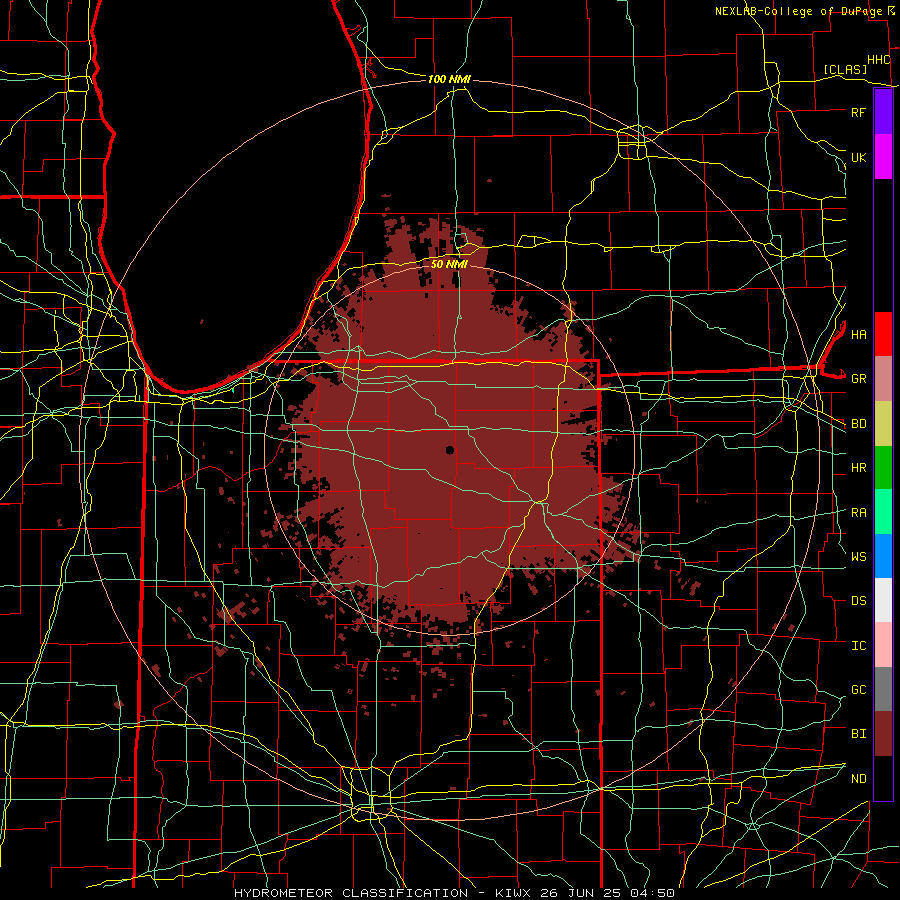Click the "BD" legend label
Viewport: 900px width, 900px height.
pos(858,424)
